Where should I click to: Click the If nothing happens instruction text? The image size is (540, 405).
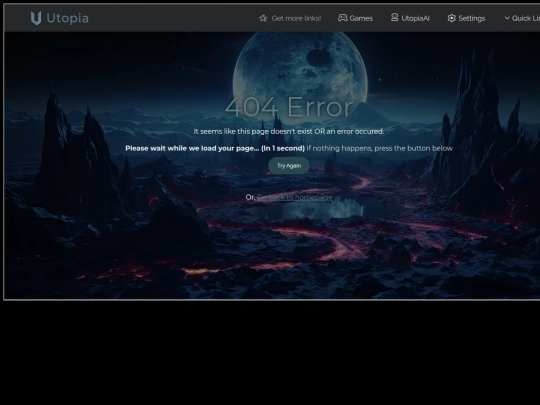coord(380,148)
